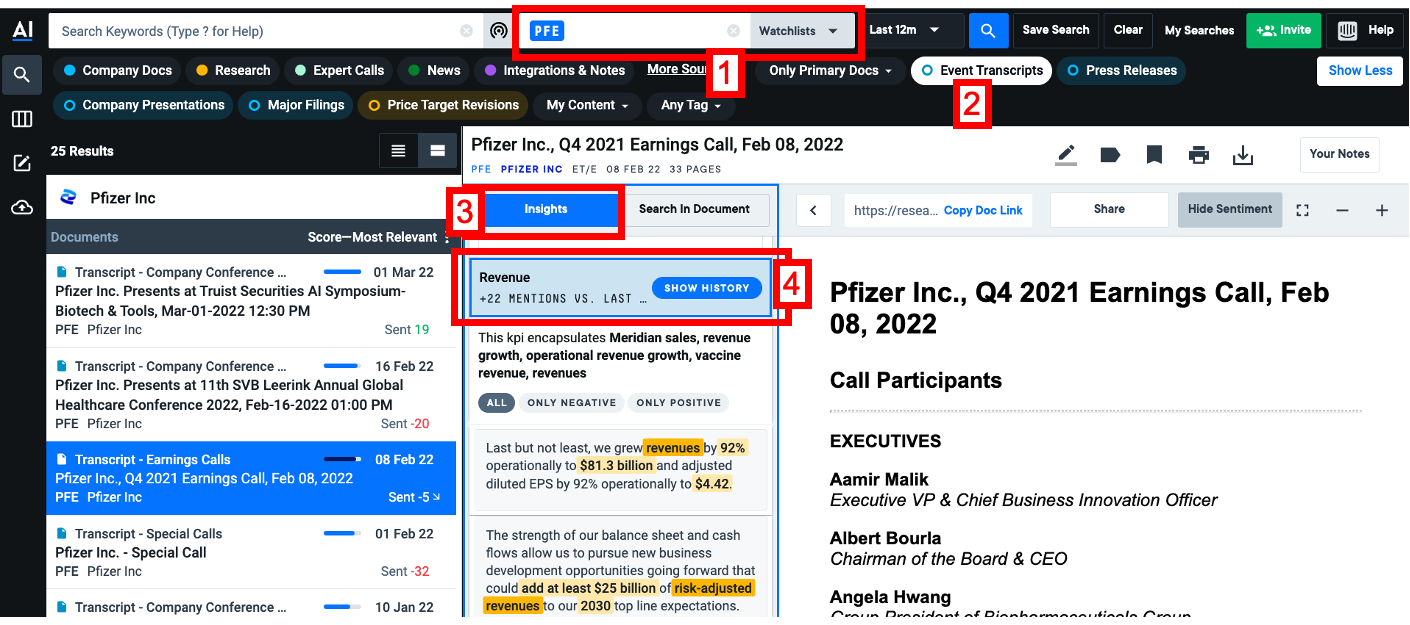This screenshot has width=1410, height=625.
Task: Open the My Content dropdown
Action: 587,105
